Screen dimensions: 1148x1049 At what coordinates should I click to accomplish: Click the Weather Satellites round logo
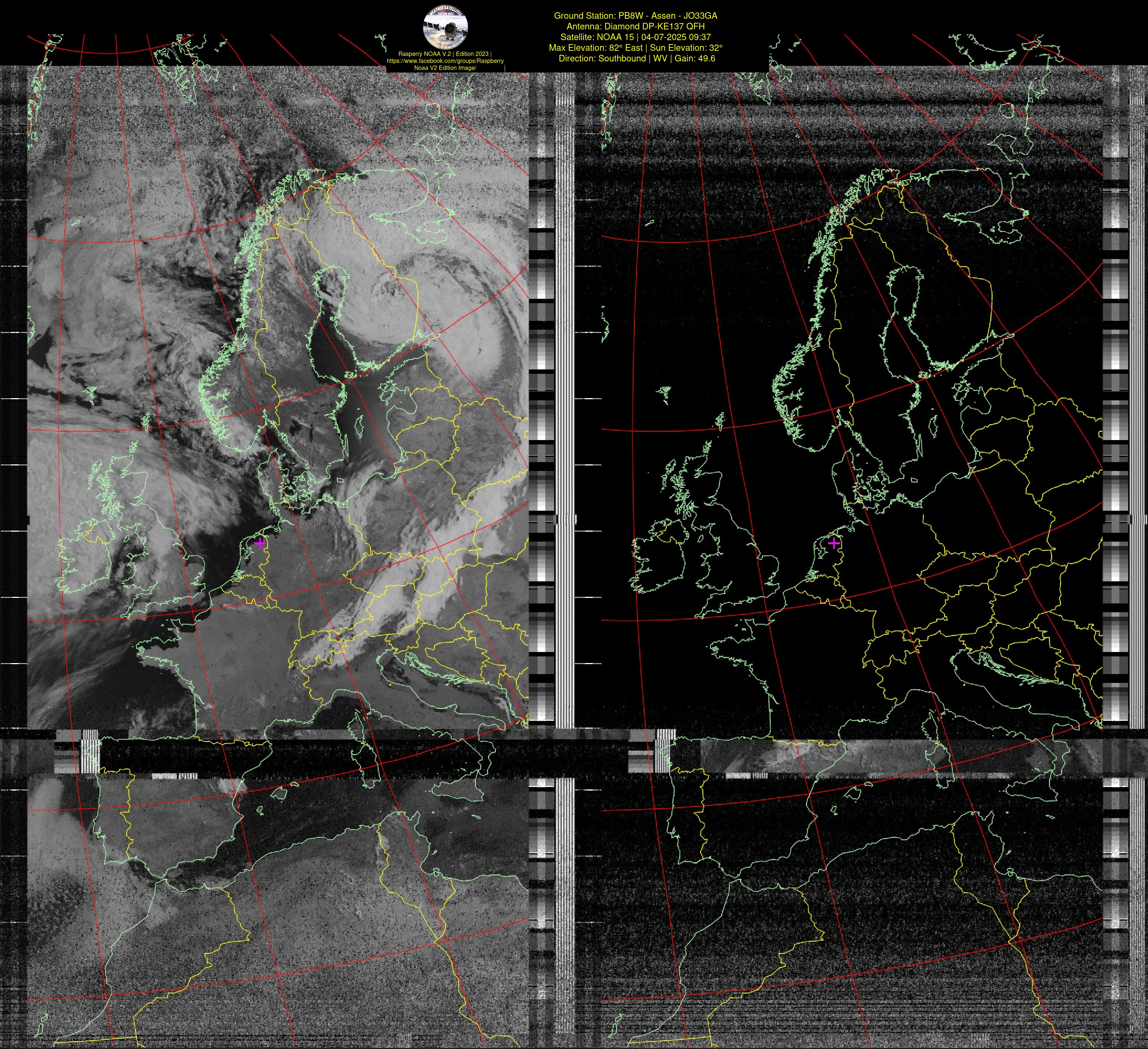click(445, 28)
